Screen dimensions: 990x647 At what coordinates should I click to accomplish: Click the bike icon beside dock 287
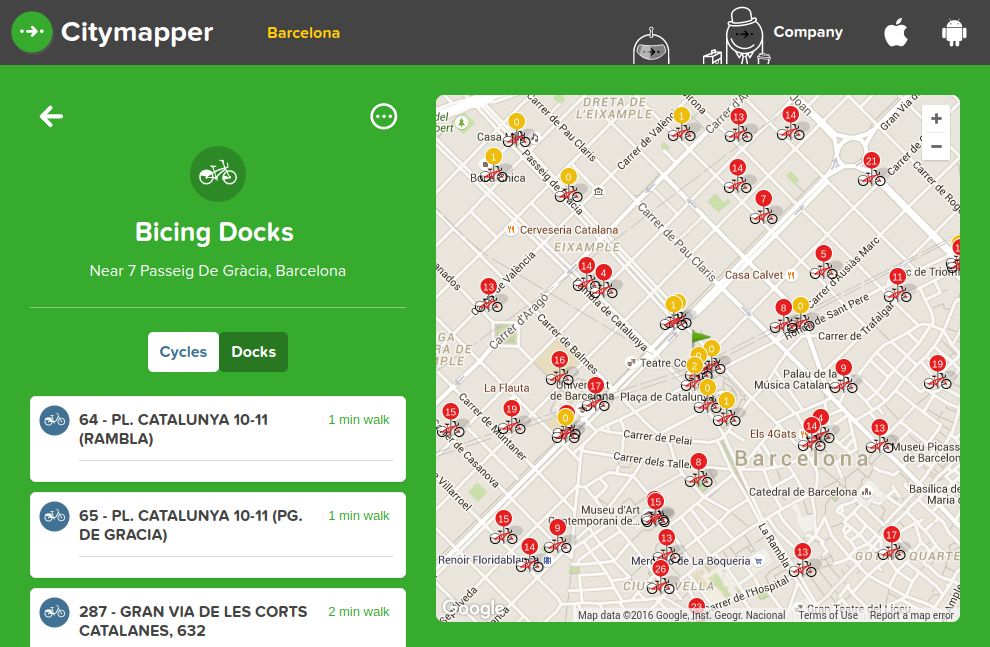click(54, 612)
